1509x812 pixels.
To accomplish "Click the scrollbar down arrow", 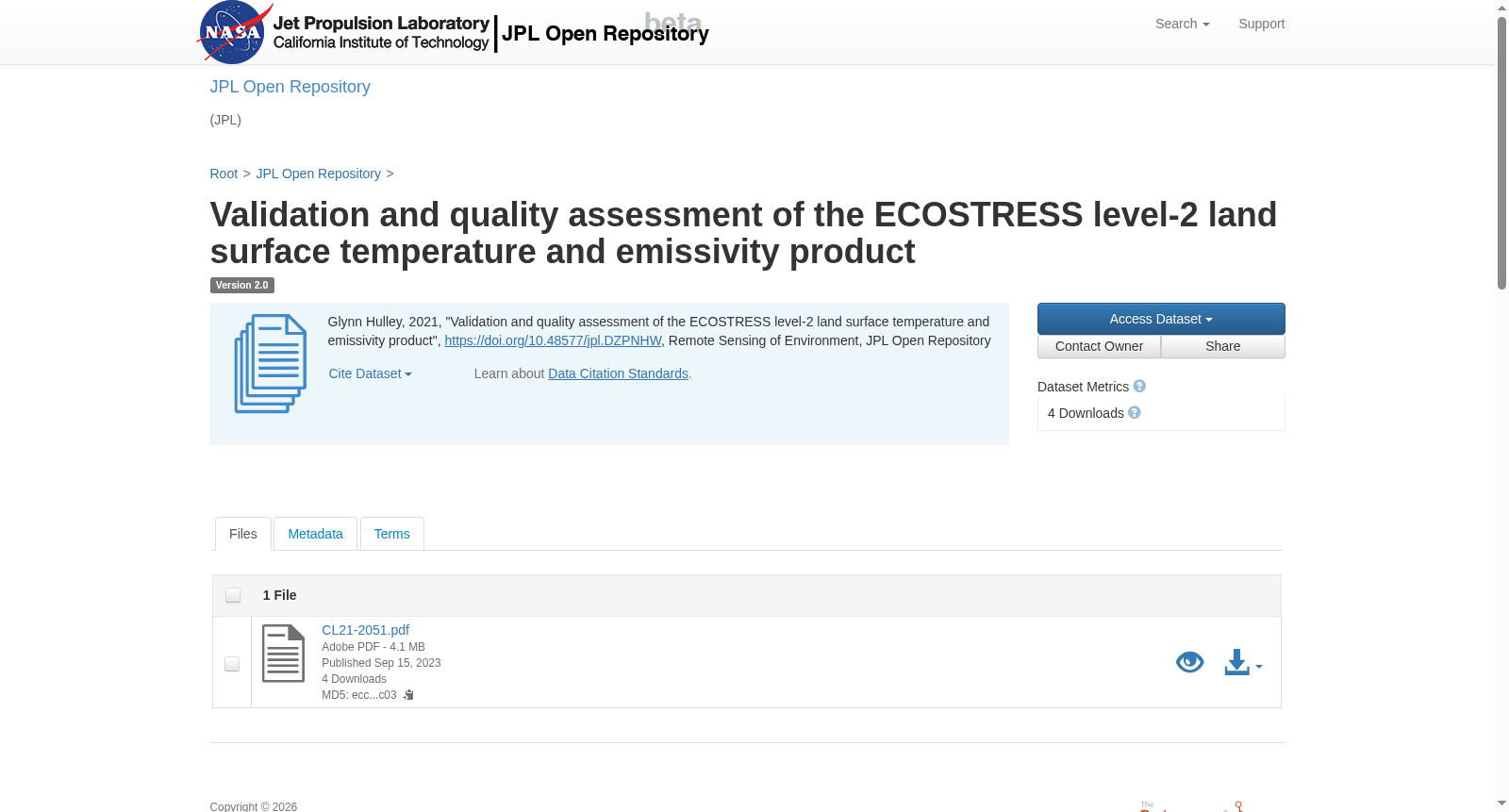I will click(x=1501, y=804).
